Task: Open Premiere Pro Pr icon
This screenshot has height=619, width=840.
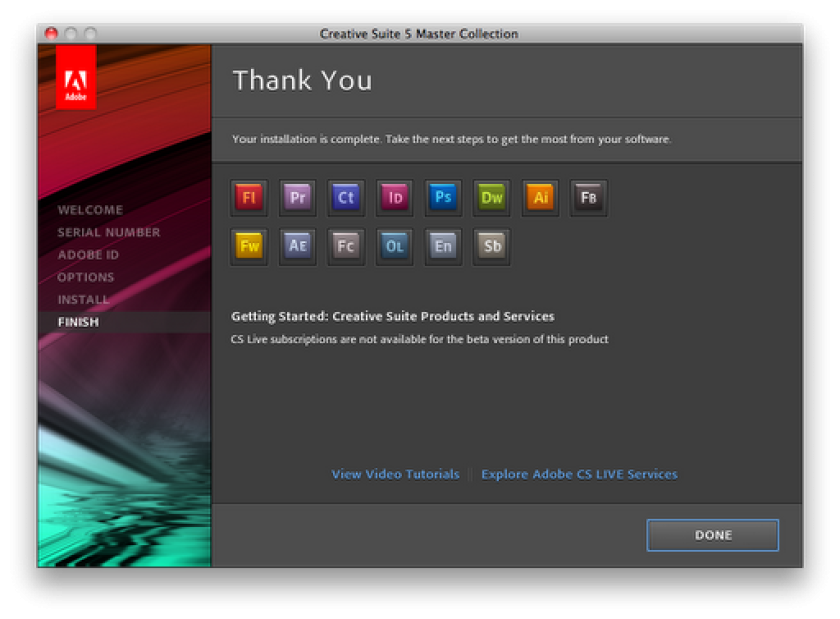Action: click(297, 198)
